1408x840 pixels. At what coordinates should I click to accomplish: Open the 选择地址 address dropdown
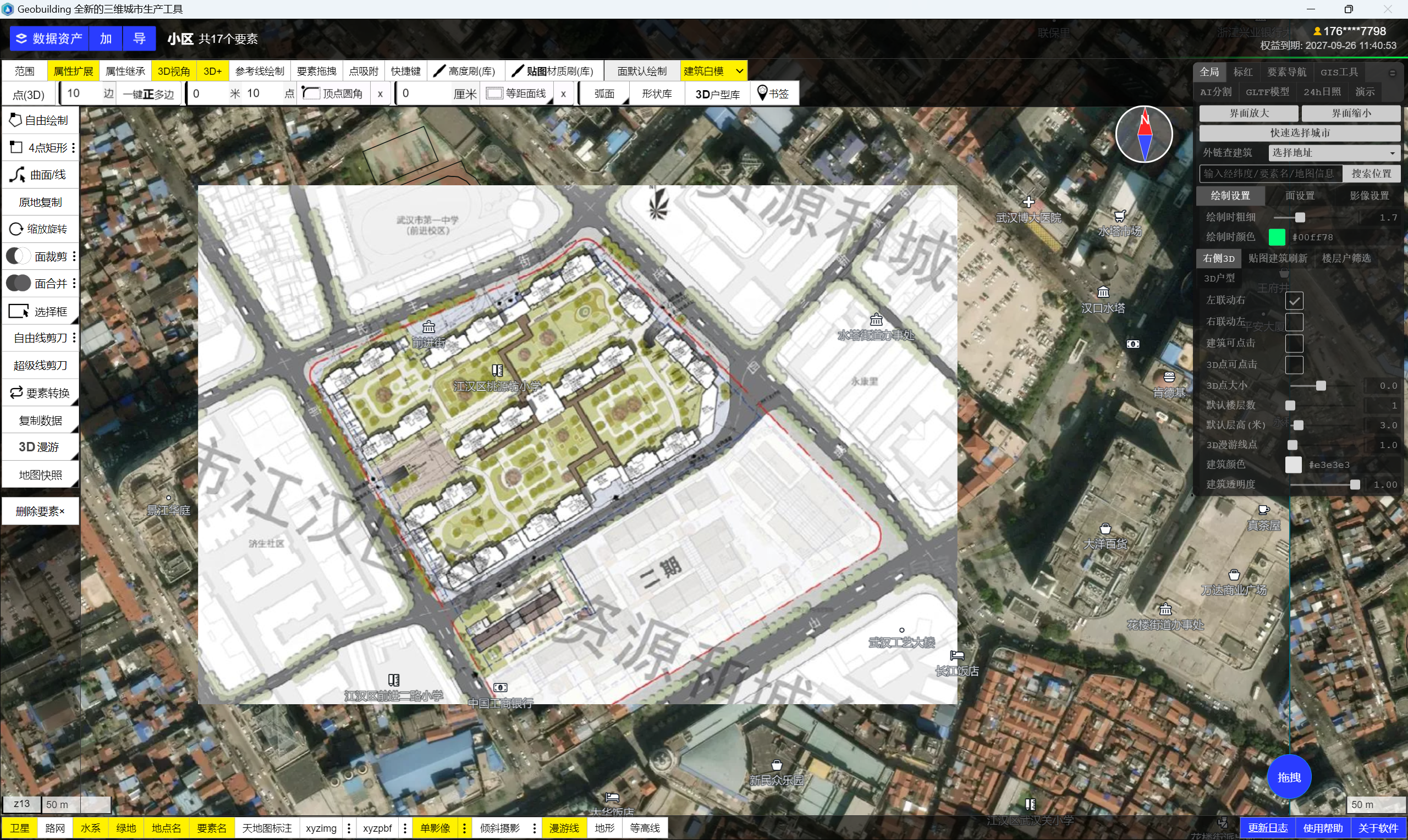pos(1333,153)
